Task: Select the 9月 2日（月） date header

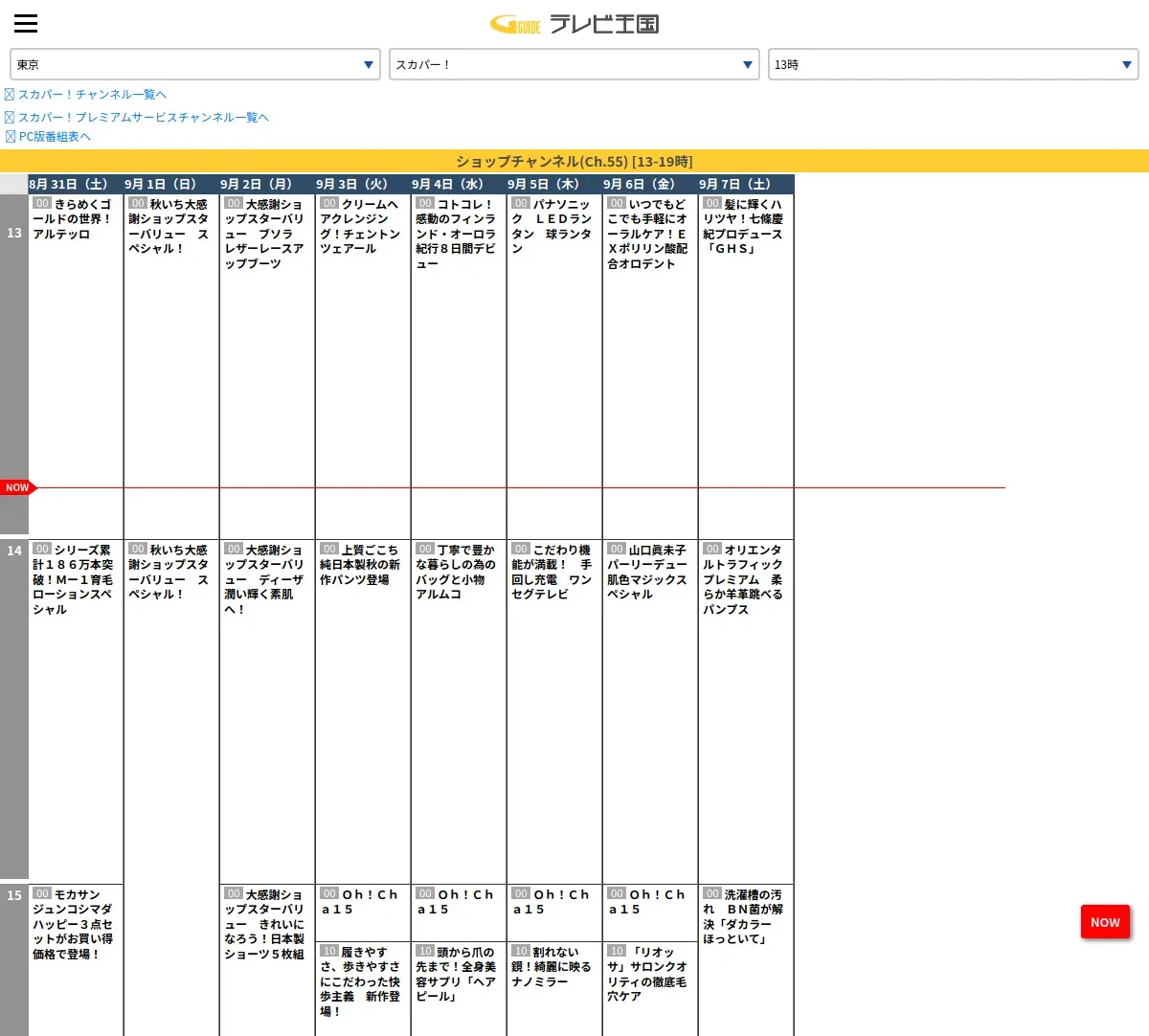Action: click(x=267, y=184)
